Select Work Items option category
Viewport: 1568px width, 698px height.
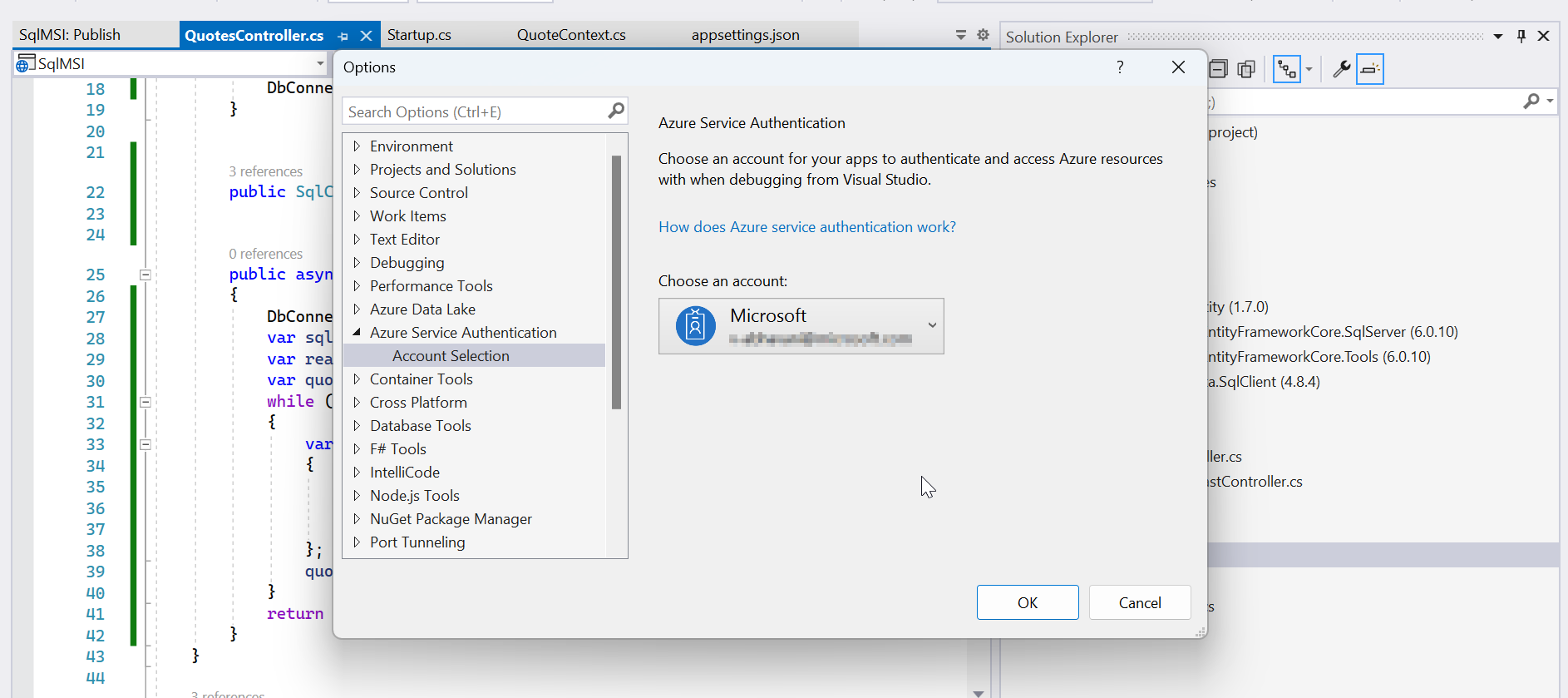pos(408,215)
